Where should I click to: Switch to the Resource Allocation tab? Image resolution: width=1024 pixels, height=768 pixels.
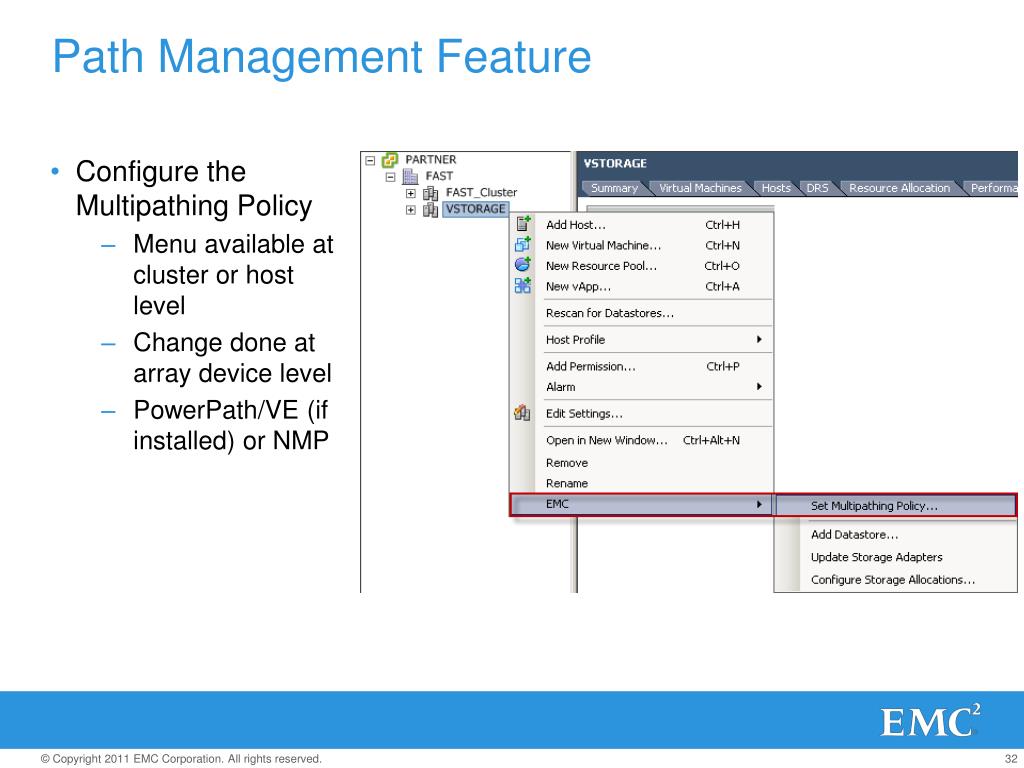pos(899,187)
